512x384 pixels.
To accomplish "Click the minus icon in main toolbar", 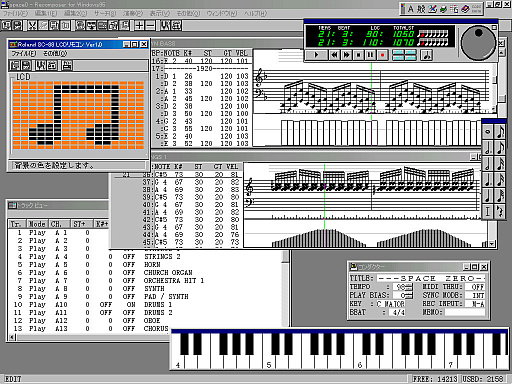I will pos(150,25).
